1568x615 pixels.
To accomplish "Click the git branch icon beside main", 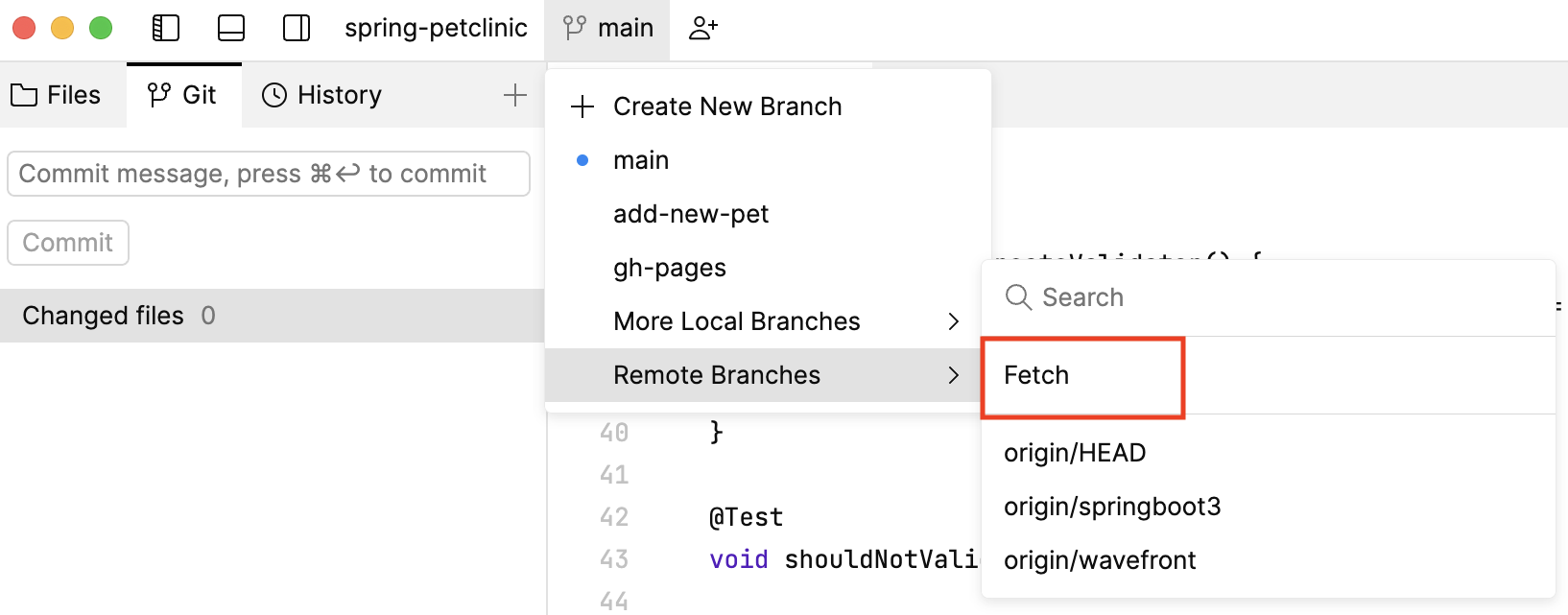I will [x=575, y=29].
